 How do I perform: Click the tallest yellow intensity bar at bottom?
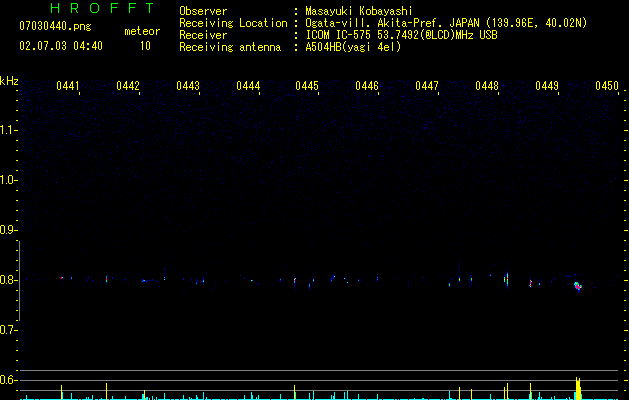click(578, 388)
